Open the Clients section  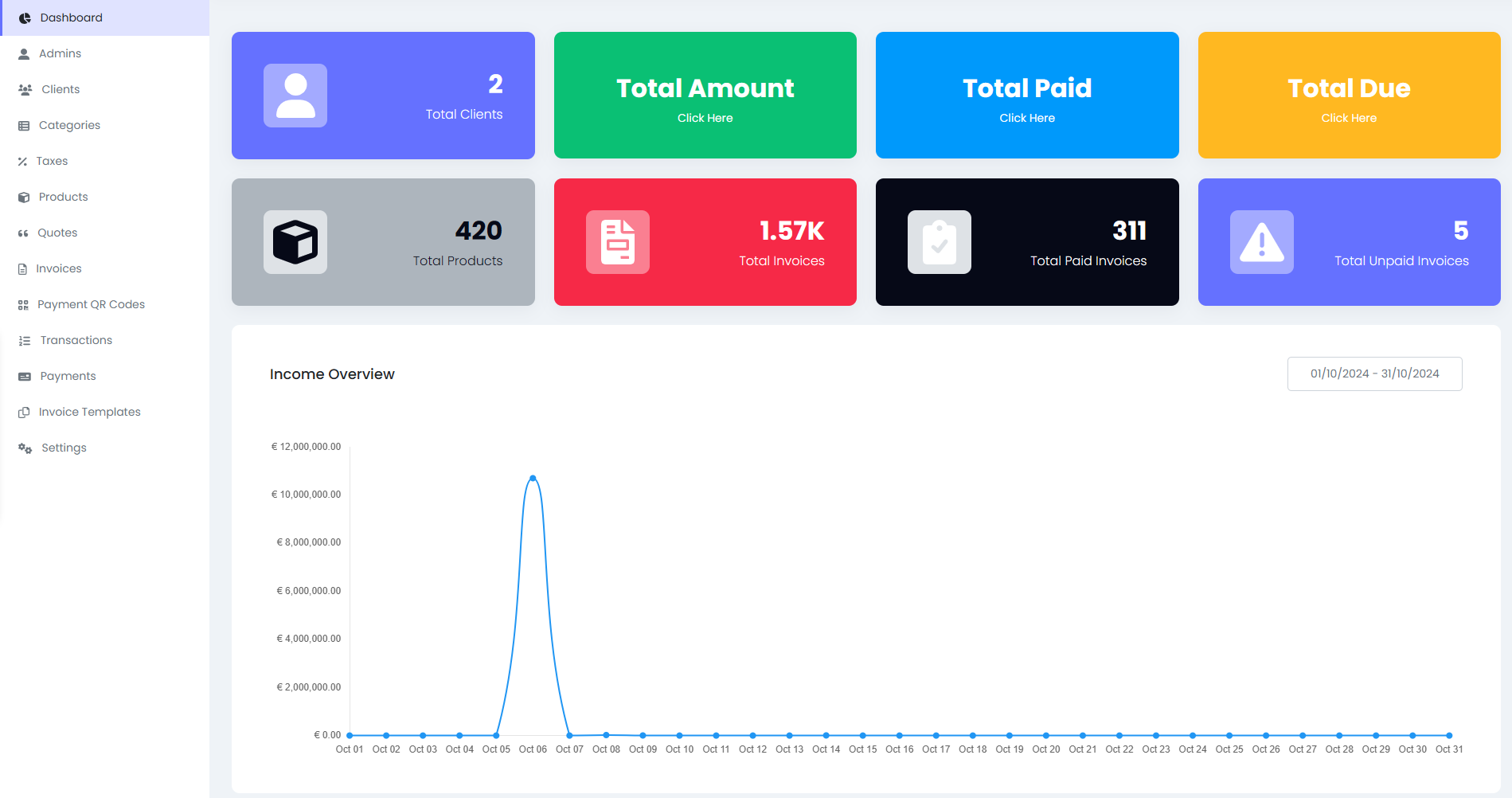coord(105,89)
